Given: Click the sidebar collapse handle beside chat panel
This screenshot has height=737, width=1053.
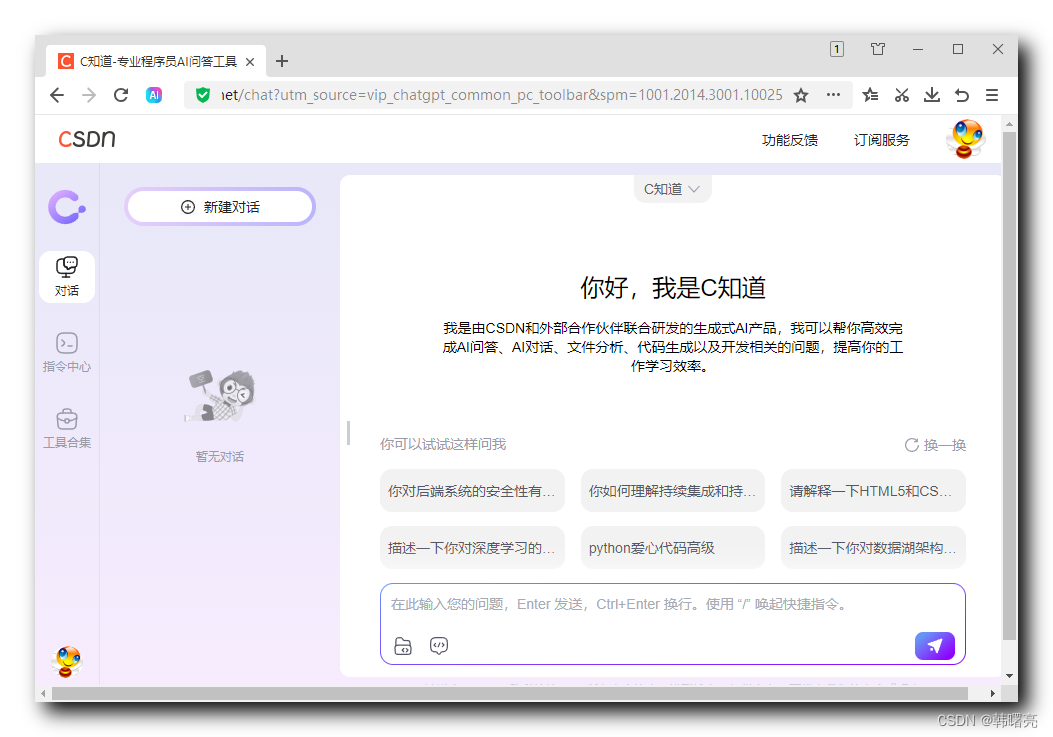Looking at the screenshot, I should tap(349, 433).
